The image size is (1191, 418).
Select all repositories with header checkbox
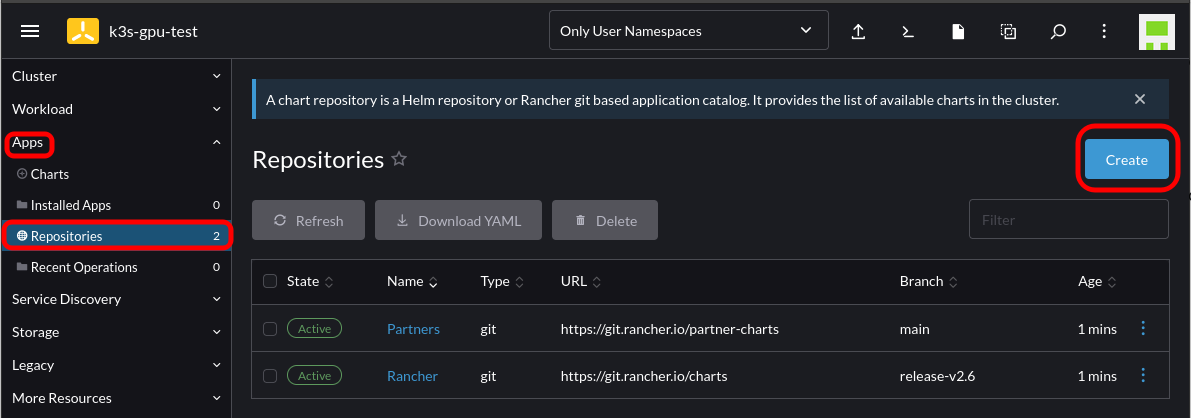(270, 281)
